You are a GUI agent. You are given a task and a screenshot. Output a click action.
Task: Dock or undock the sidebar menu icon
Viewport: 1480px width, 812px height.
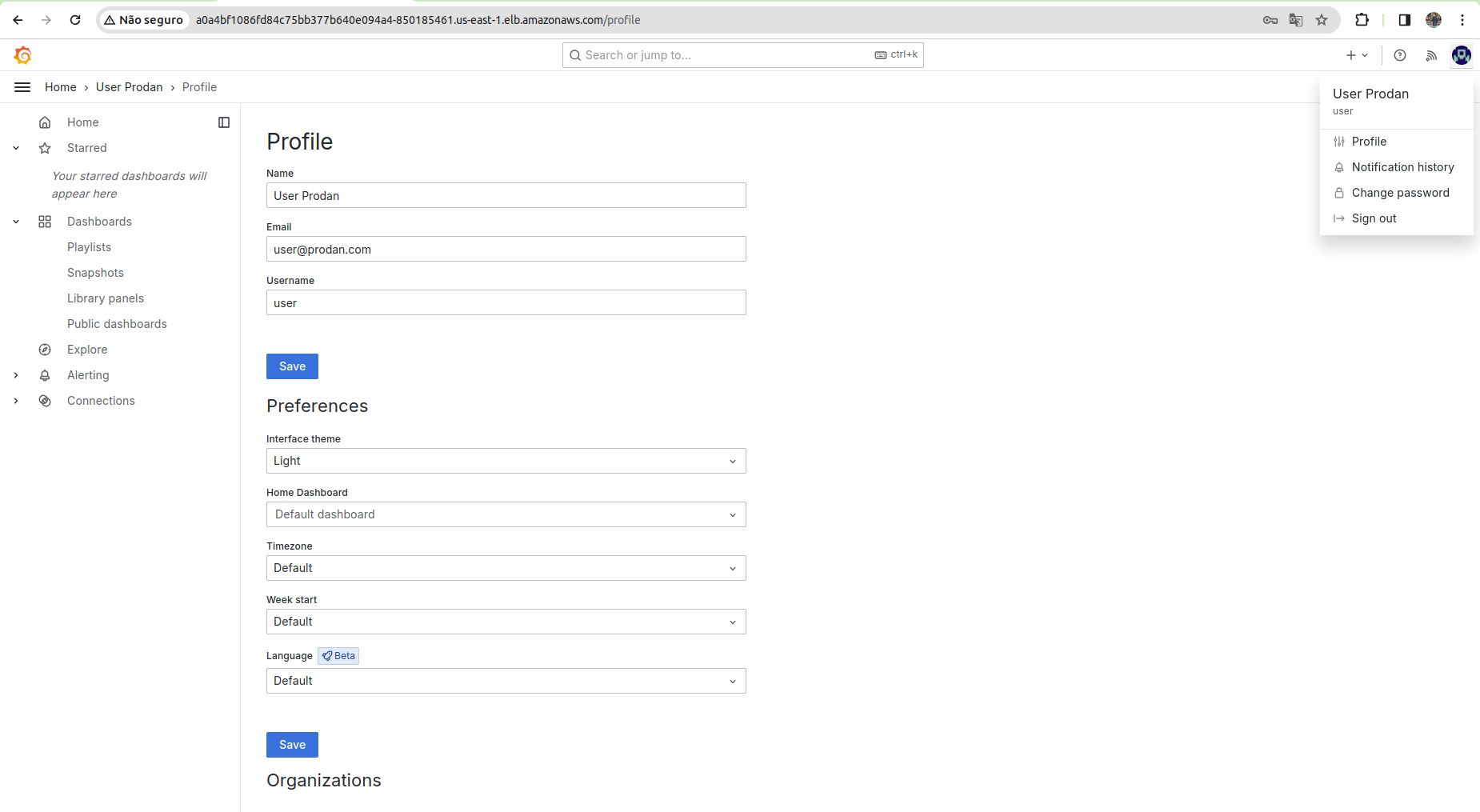click(224, 122)
